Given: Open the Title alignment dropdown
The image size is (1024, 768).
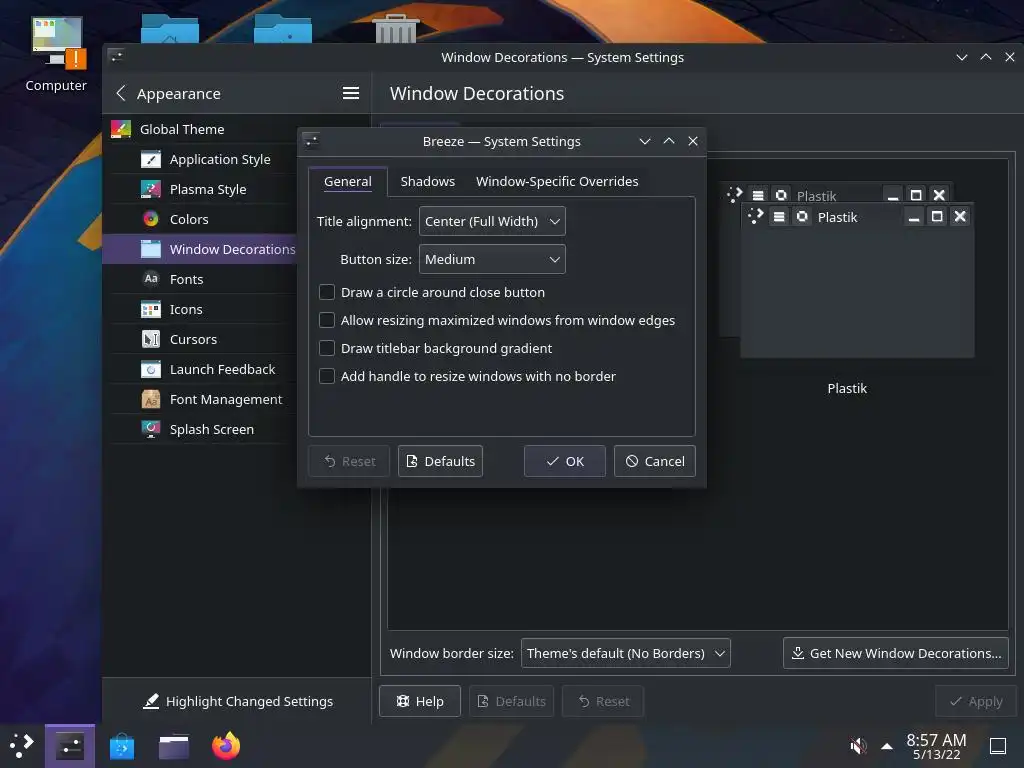Looking at the screenshot, I should pos(492,221).
